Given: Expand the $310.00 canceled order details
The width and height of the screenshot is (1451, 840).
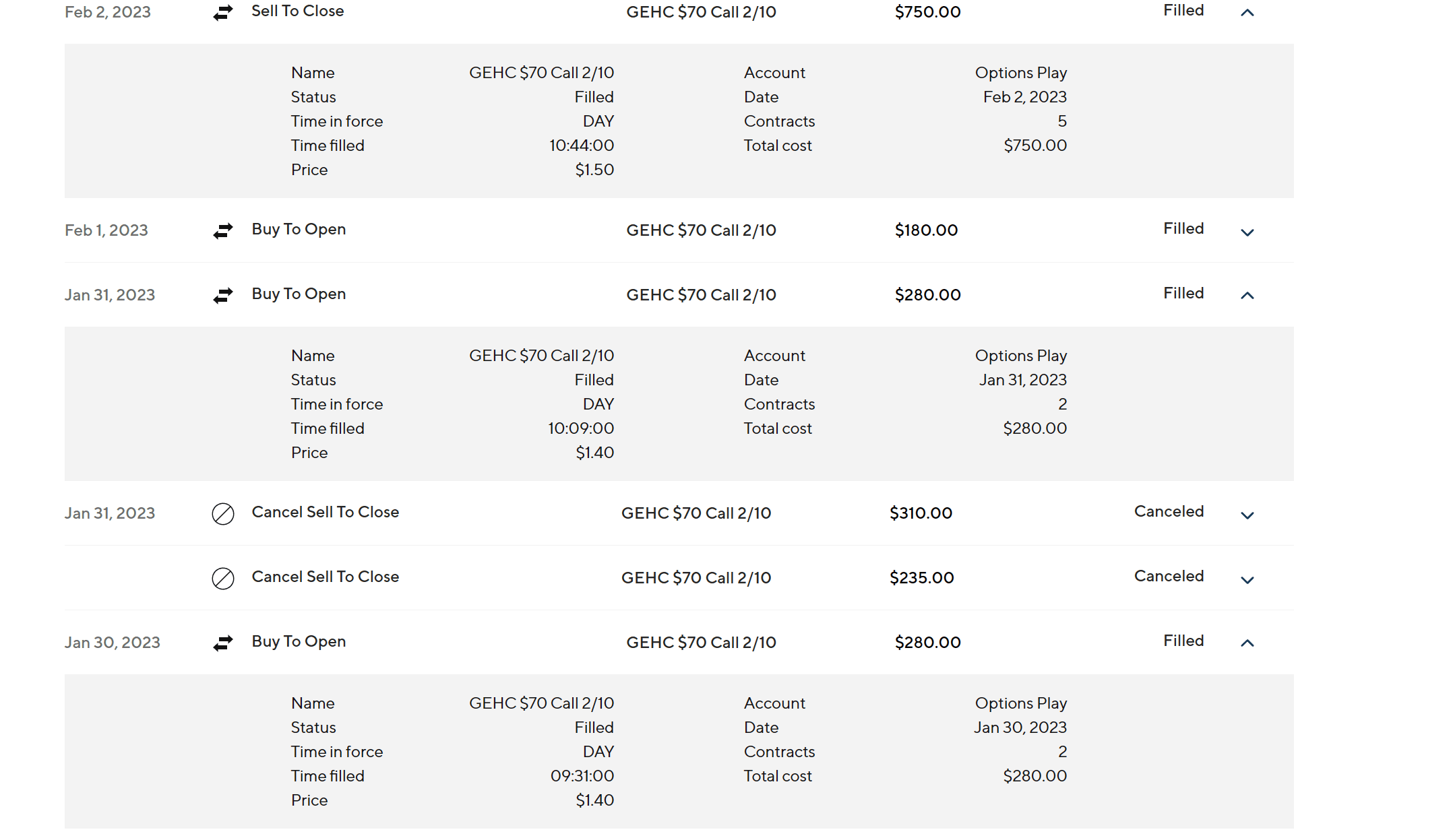Looking at the screenshot, I should click(x=1247, y=515).
